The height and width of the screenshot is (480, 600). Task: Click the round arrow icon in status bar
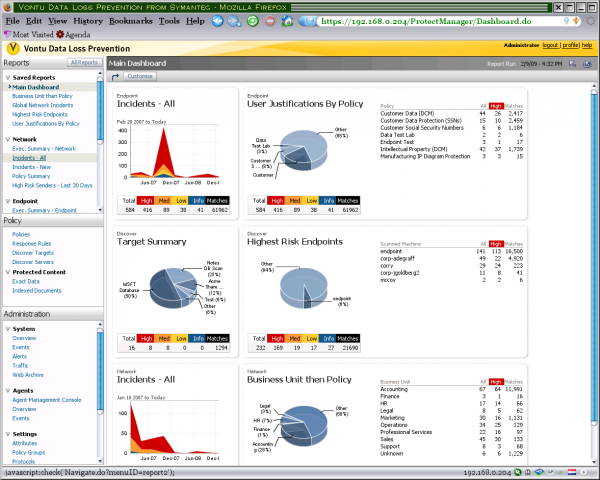point(584,472)
